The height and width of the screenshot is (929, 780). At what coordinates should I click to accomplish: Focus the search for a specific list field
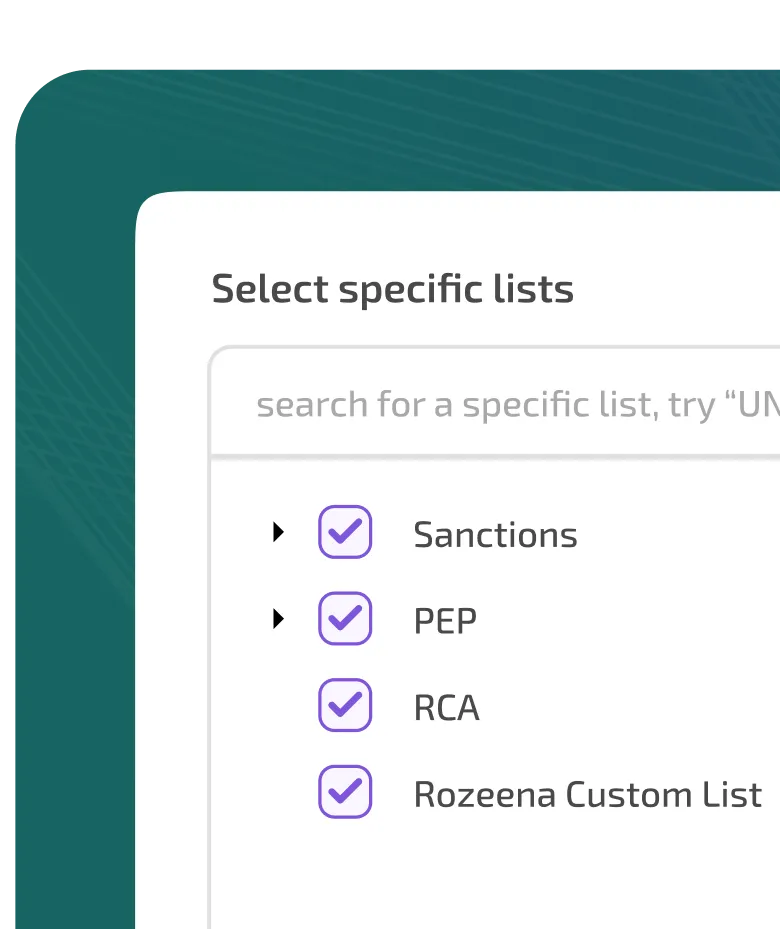click(500, 404)
